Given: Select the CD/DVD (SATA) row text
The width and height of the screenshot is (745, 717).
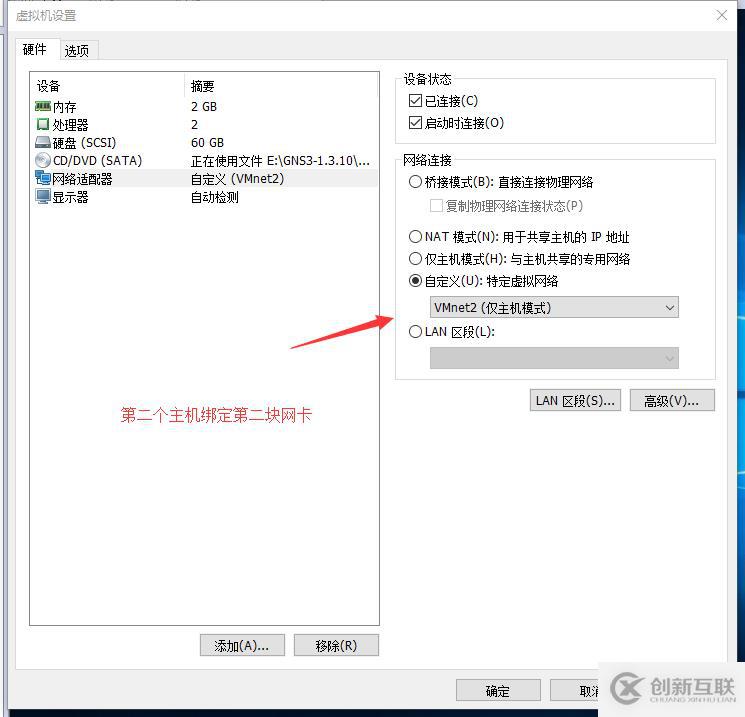Looking at the screenshot, I should [97, 161].
